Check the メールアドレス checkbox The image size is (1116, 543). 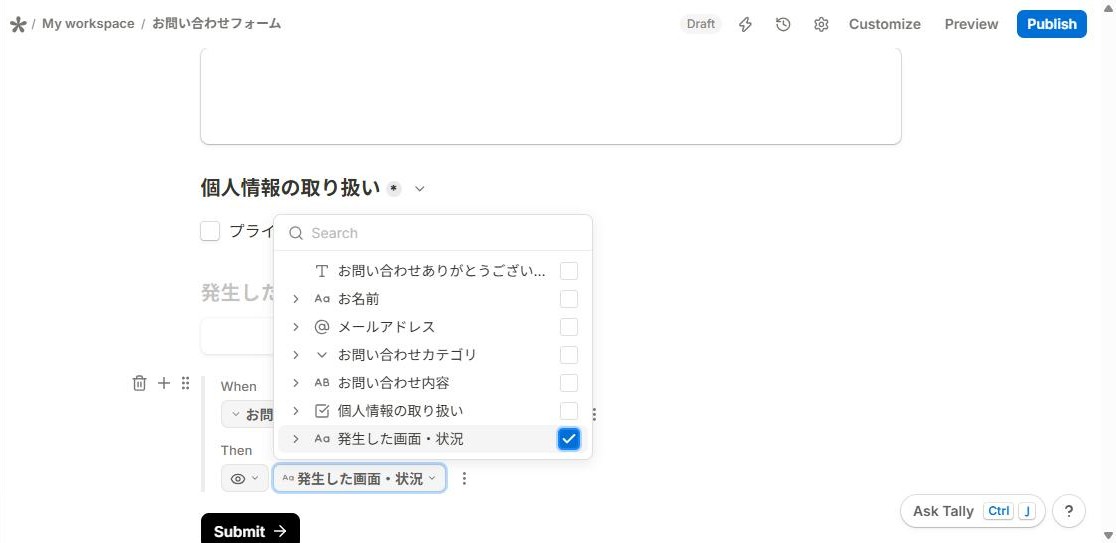point(569,327)
